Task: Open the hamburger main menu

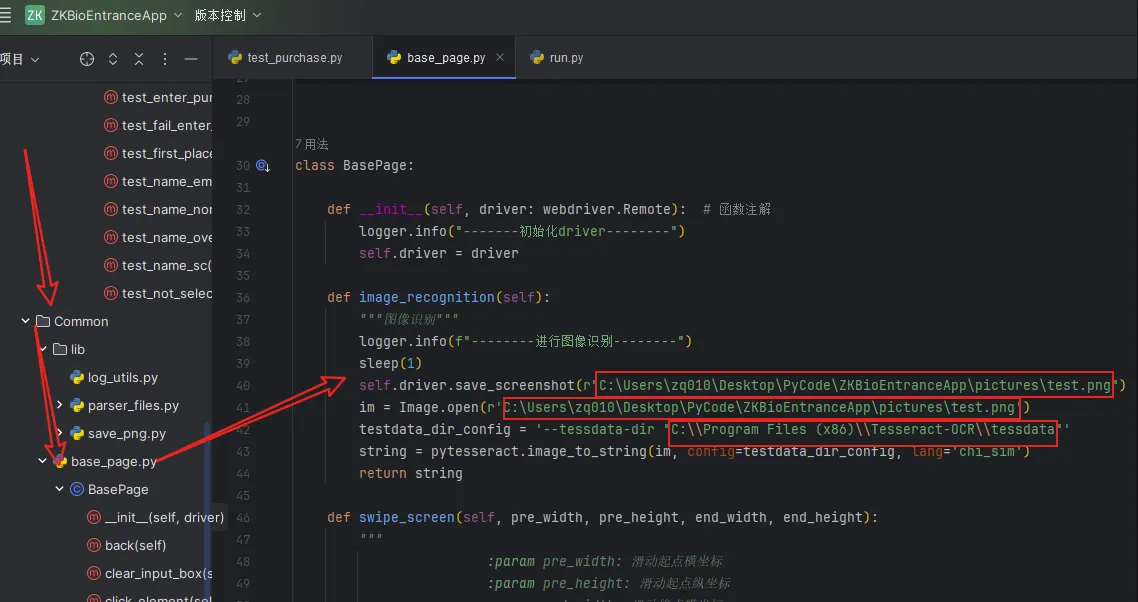Action: click(7, 15)
